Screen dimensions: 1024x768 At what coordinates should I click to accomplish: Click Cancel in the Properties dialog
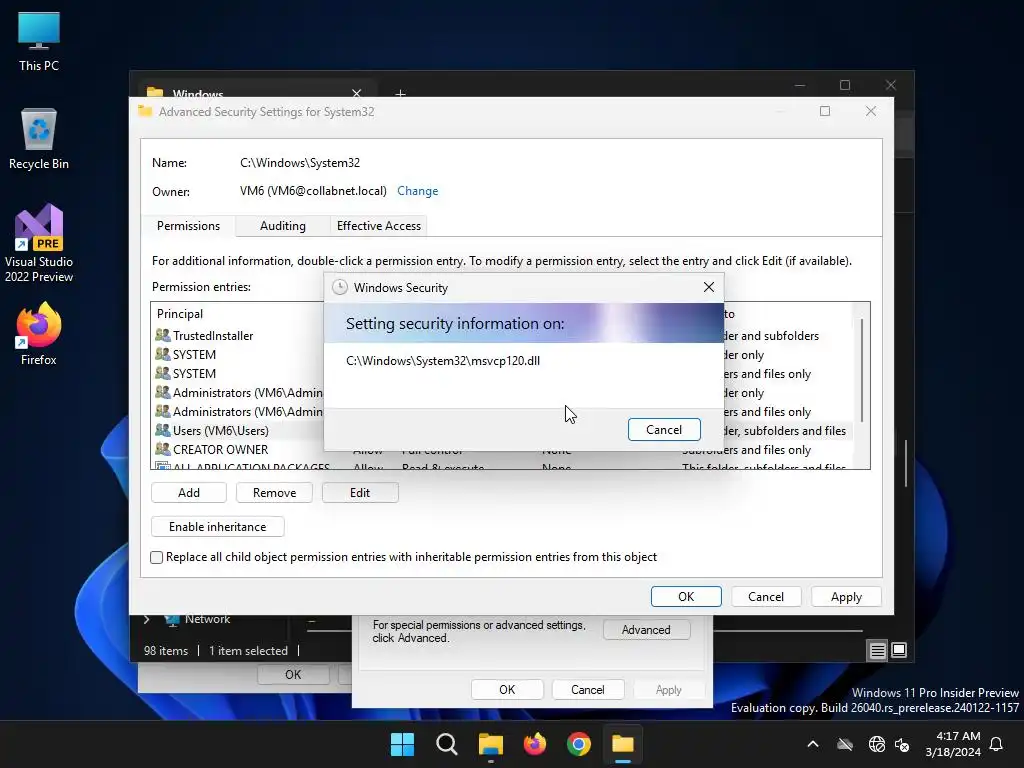[587, 690]
